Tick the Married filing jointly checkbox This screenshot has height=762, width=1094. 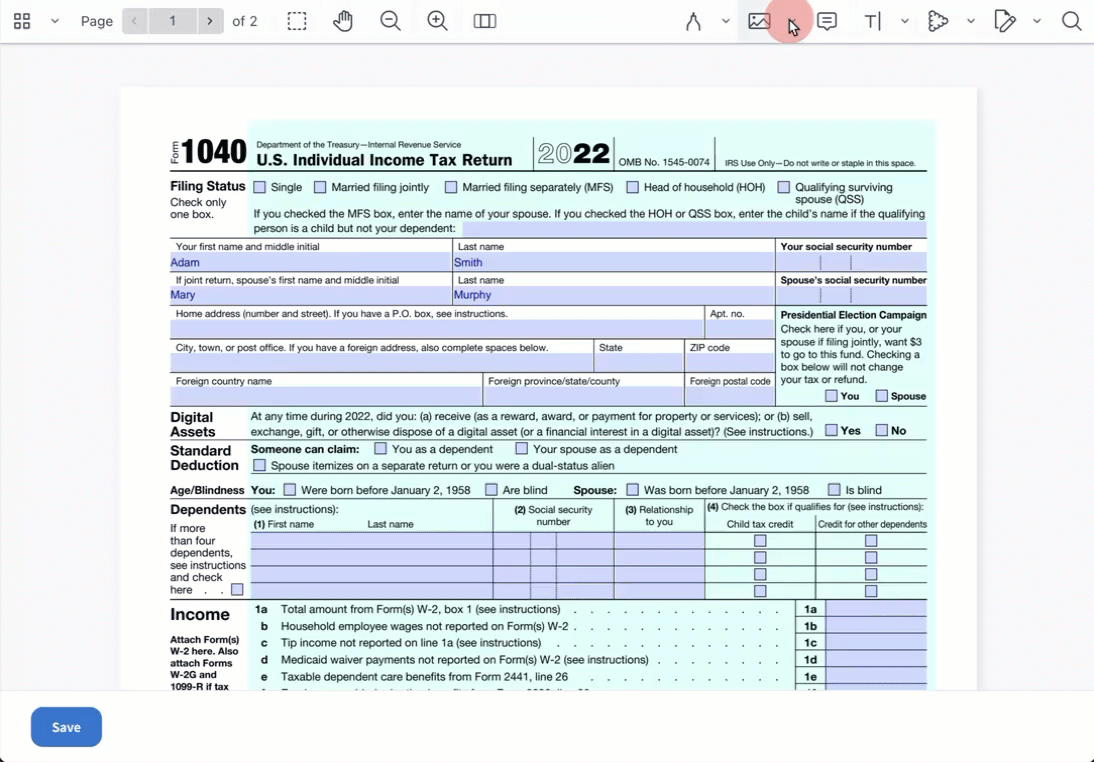coord(320,187)
